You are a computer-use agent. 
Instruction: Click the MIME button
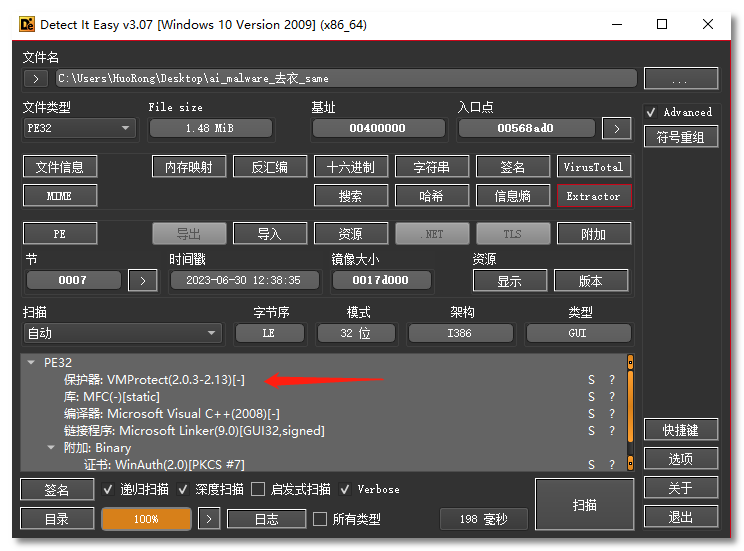[60, 196]
